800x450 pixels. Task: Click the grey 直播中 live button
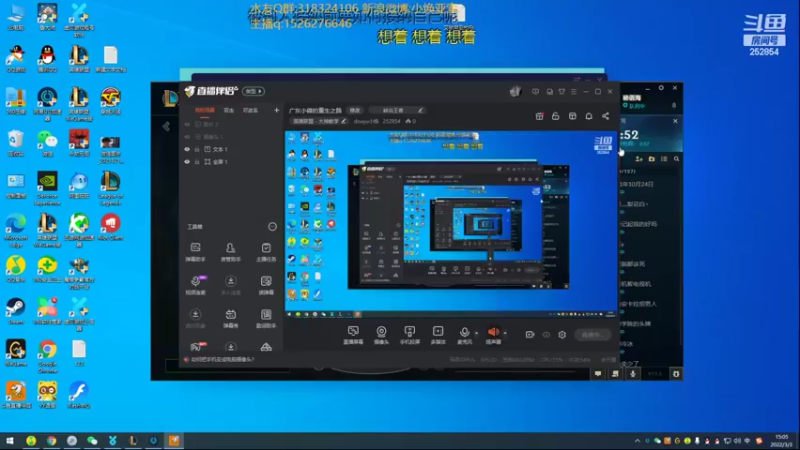click(x=592, y=335)
